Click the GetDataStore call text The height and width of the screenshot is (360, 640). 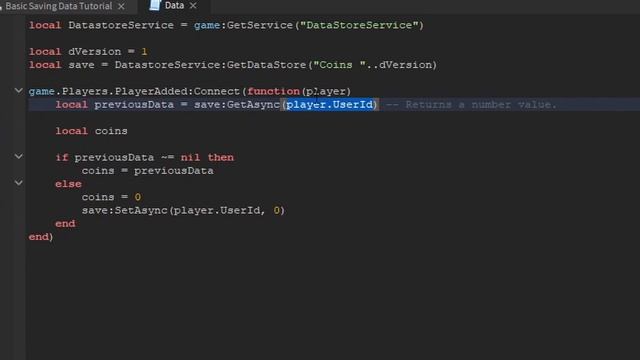(x=267, y=65)
